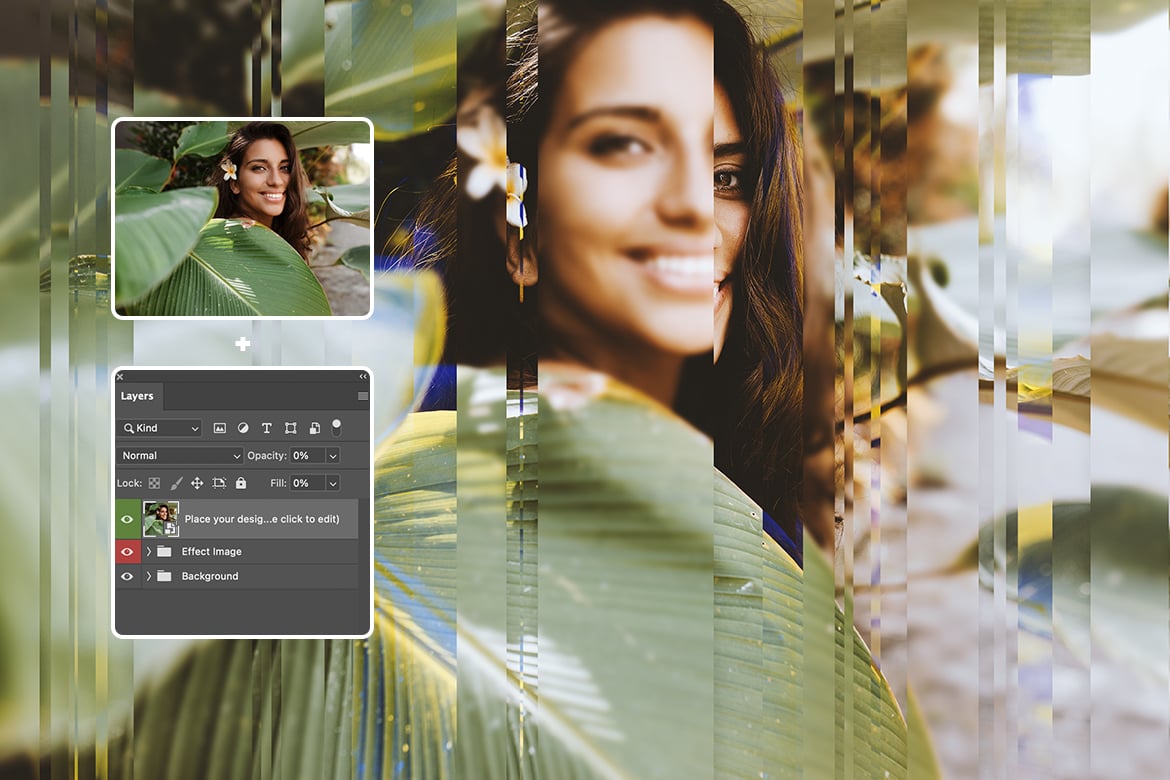Expand the Background group

click(149, 576)
